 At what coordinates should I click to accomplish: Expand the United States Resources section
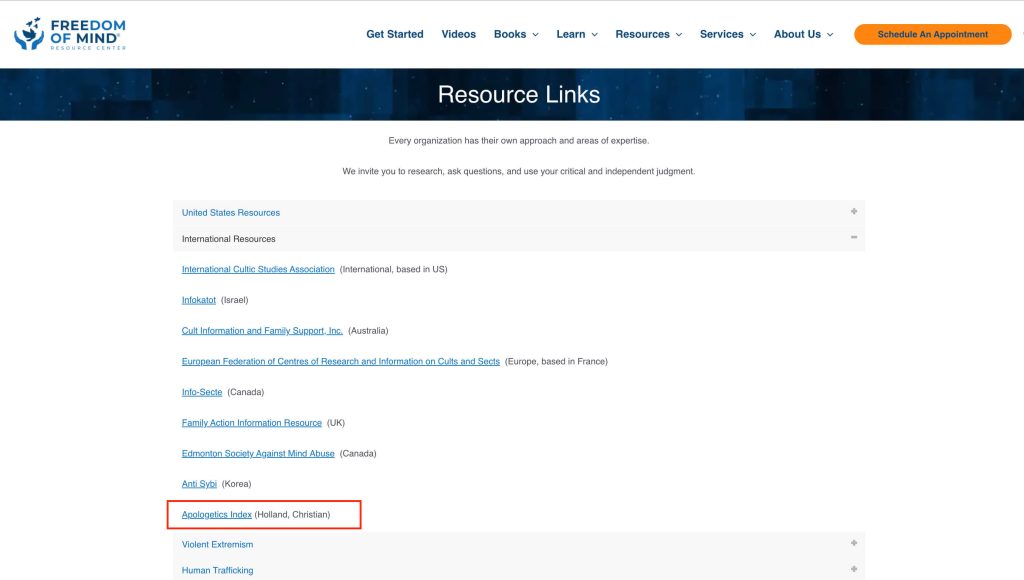click(519, 213)
